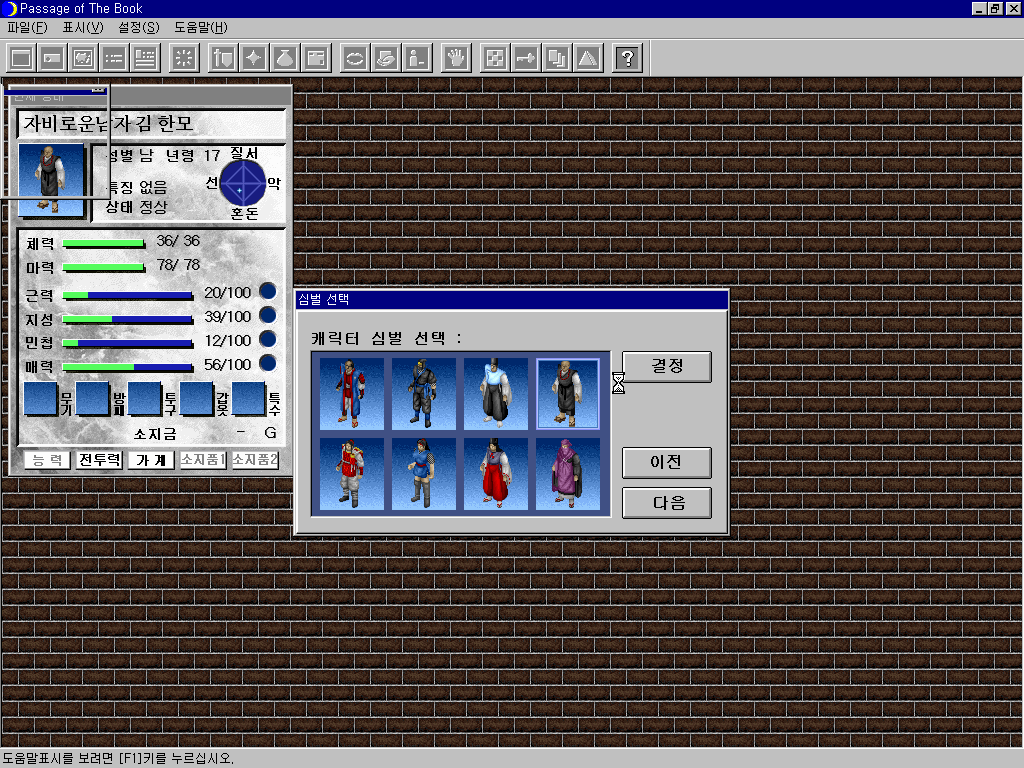Image resolution: width=1024 pixels, height=768 pixels.
Task: Click the 매력 56/100 round blue button
Action: (x=268, y=364)
